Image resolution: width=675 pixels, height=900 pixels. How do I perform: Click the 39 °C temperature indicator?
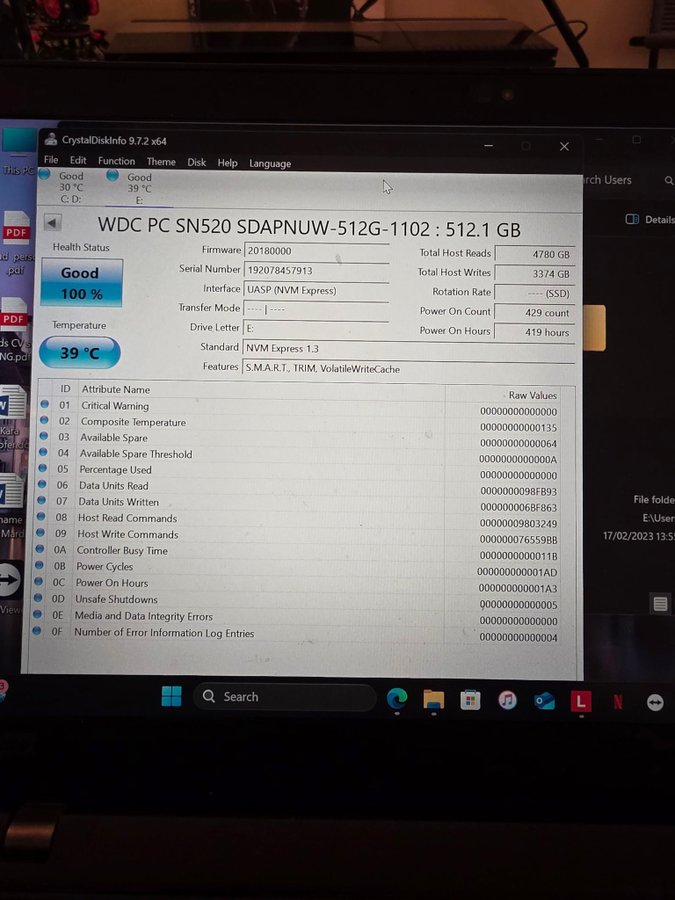click(80, 353)
